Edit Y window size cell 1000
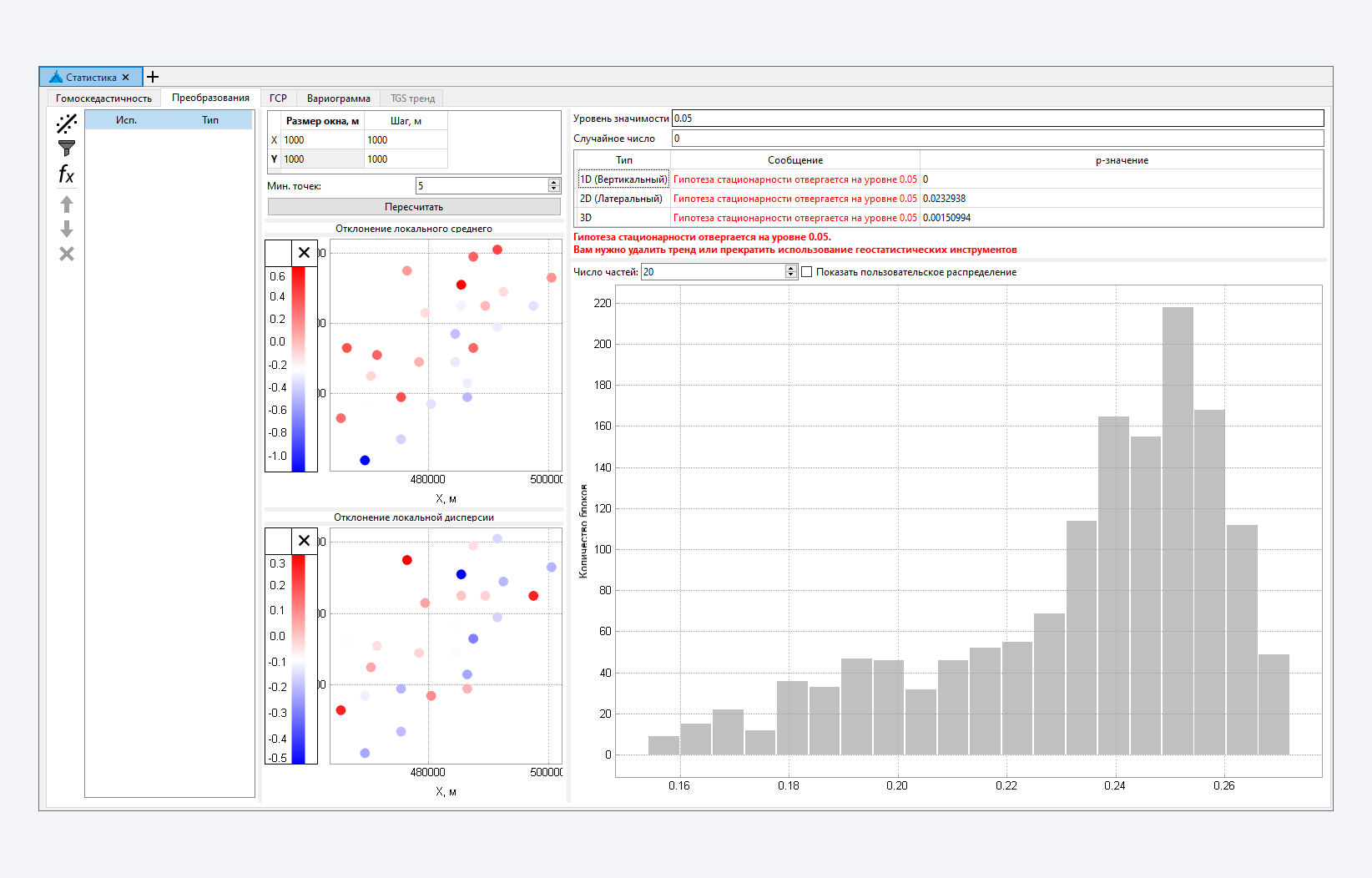The width and height of the screenshot is (1372, 878). pos(323,159)
